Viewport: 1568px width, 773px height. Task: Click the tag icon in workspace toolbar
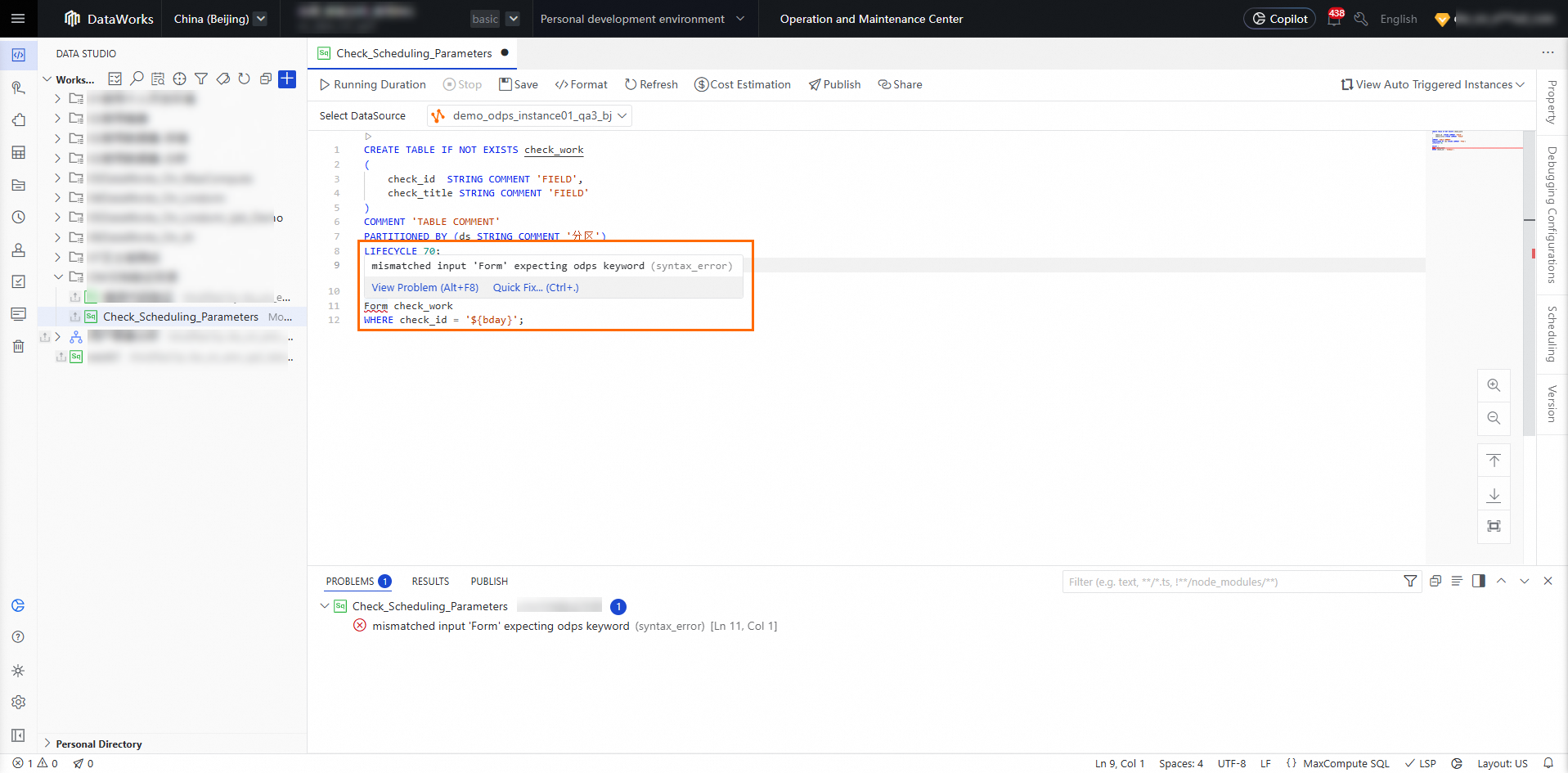click(x=222, y=79)
